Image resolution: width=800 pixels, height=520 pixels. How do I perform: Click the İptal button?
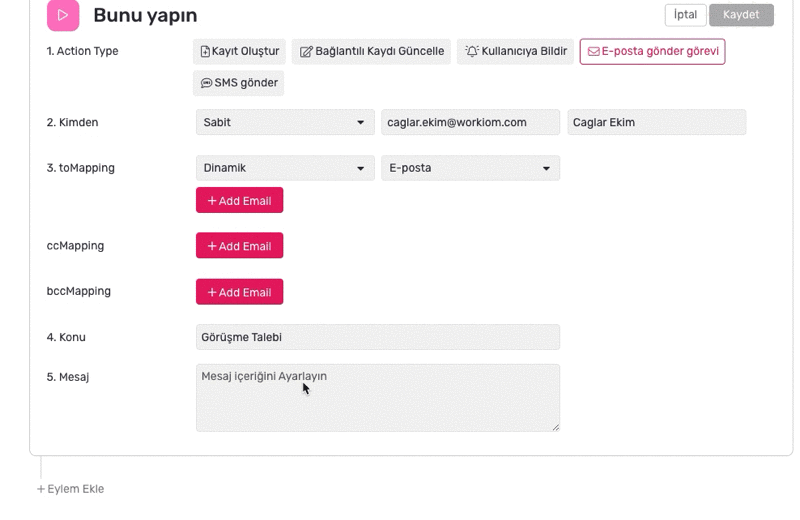(685, 15)
